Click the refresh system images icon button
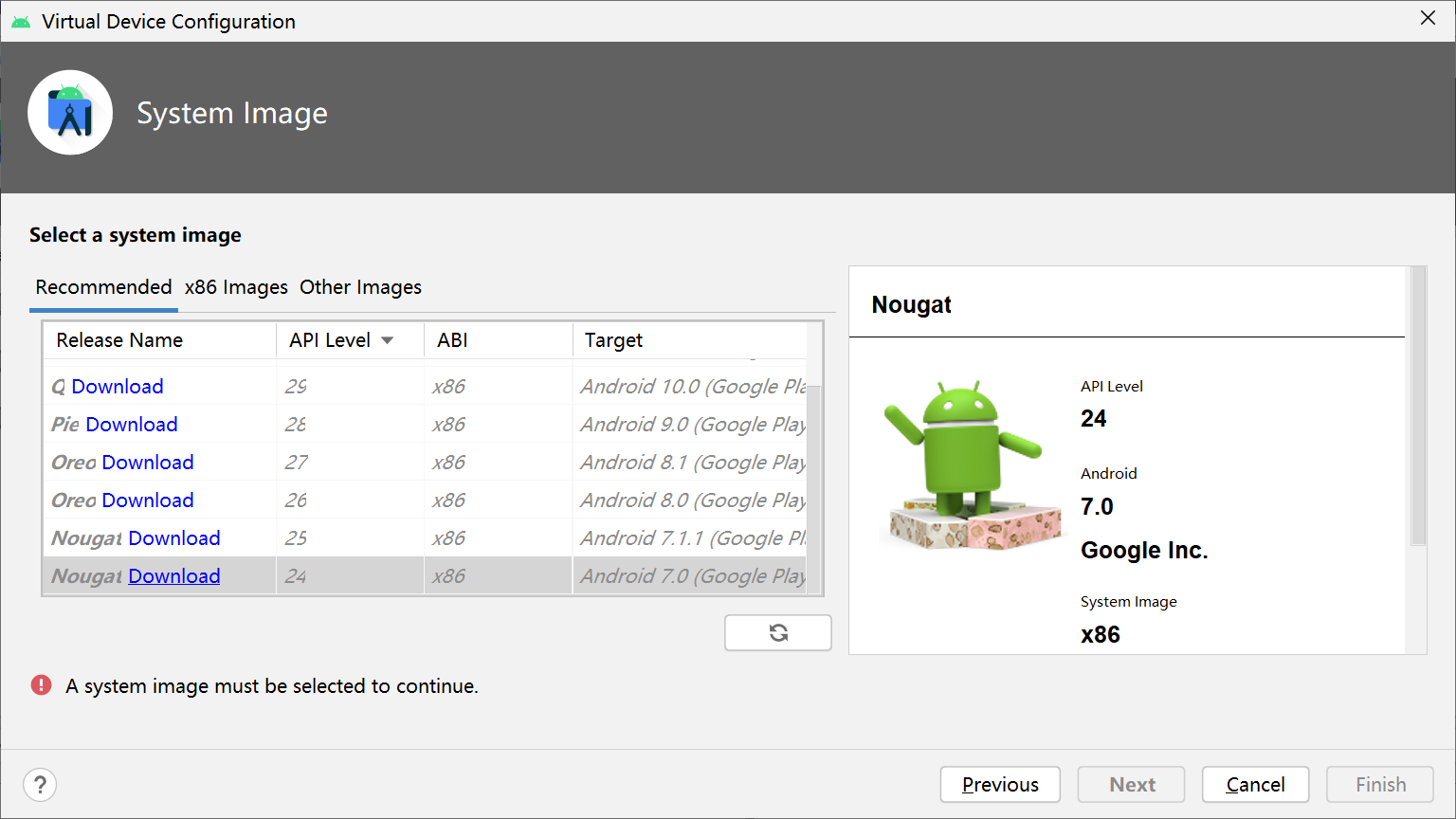 [x=778, y=633]
